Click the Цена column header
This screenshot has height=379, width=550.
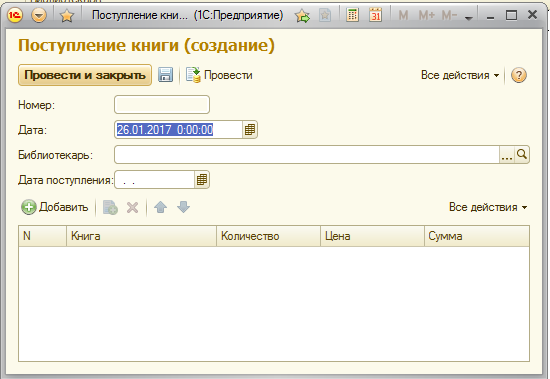pyautogui.click(x=372, y=236)
